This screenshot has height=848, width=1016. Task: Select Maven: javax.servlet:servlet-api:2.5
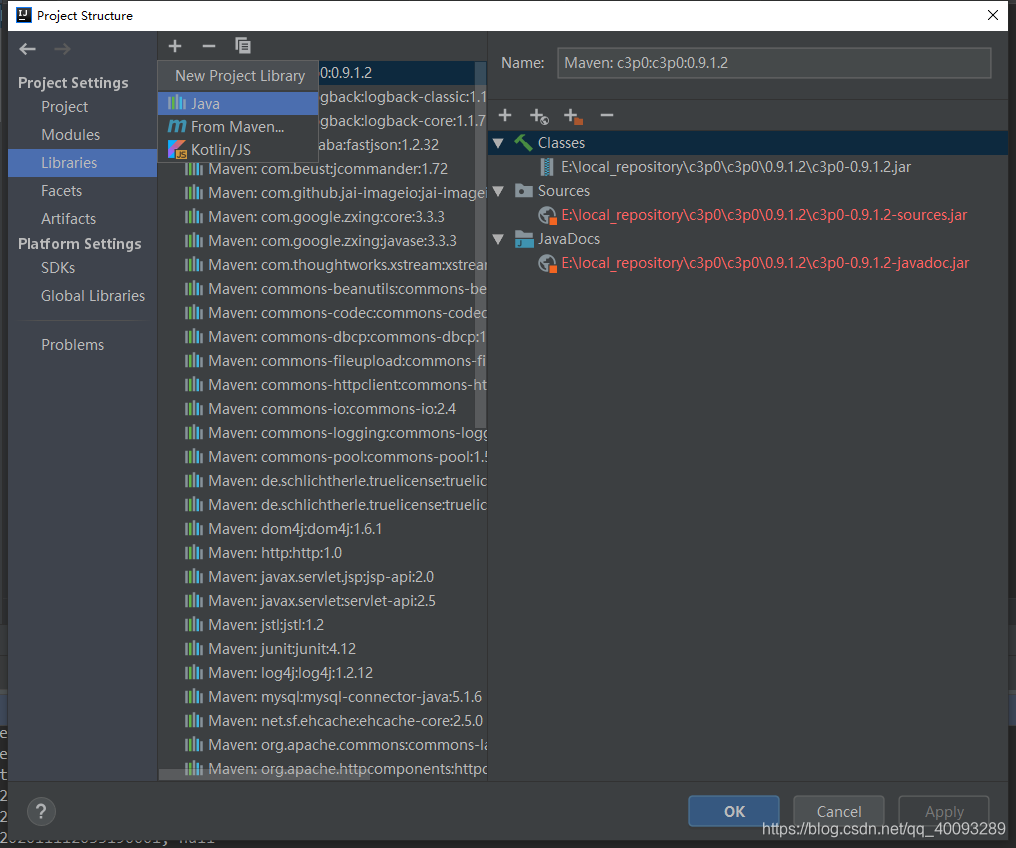pyautogui.click(x=323, y=601)
